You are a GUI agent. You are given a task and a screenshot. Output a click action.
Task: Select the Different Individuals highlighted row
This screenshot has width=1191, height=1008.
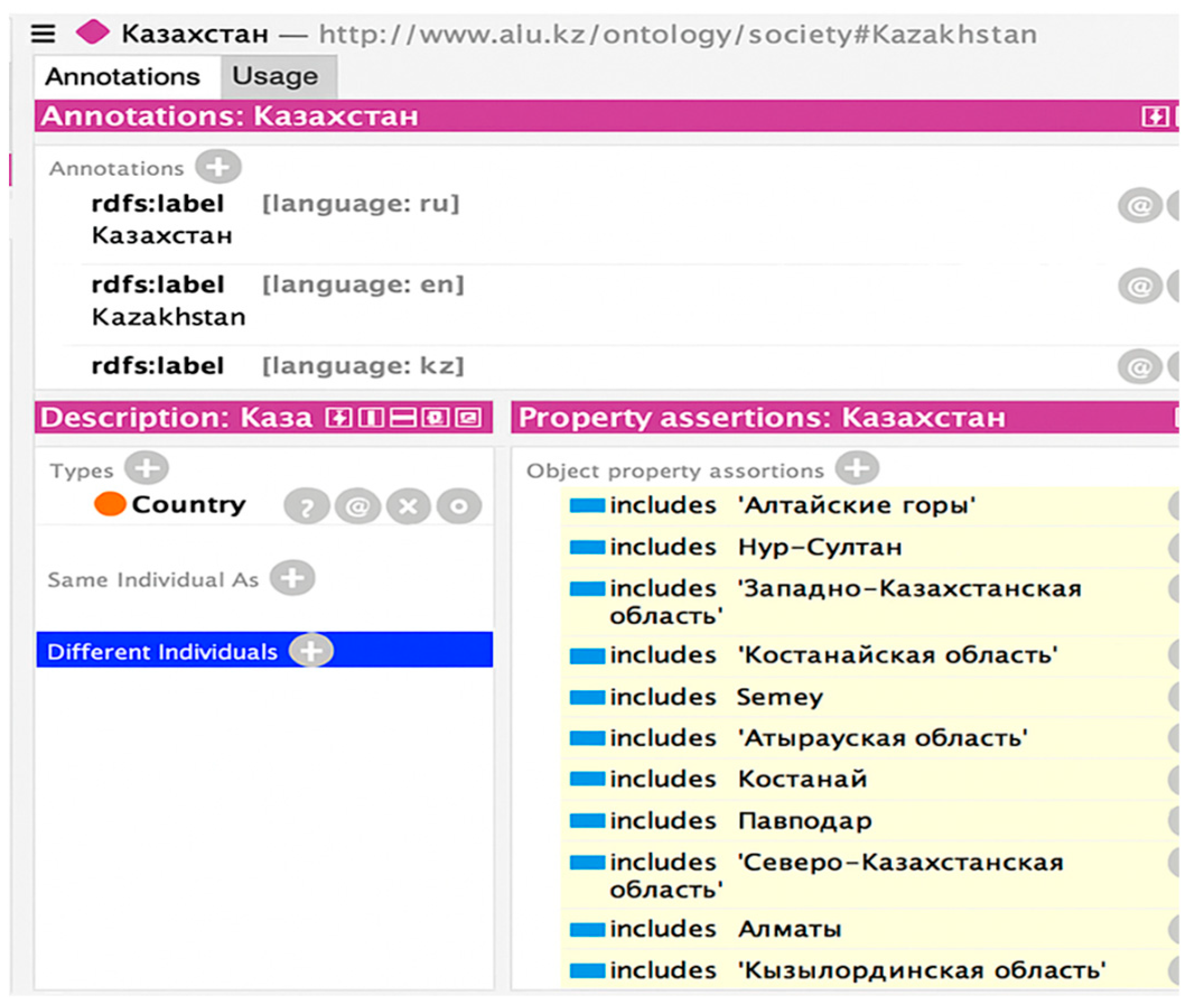click(162, 651)
